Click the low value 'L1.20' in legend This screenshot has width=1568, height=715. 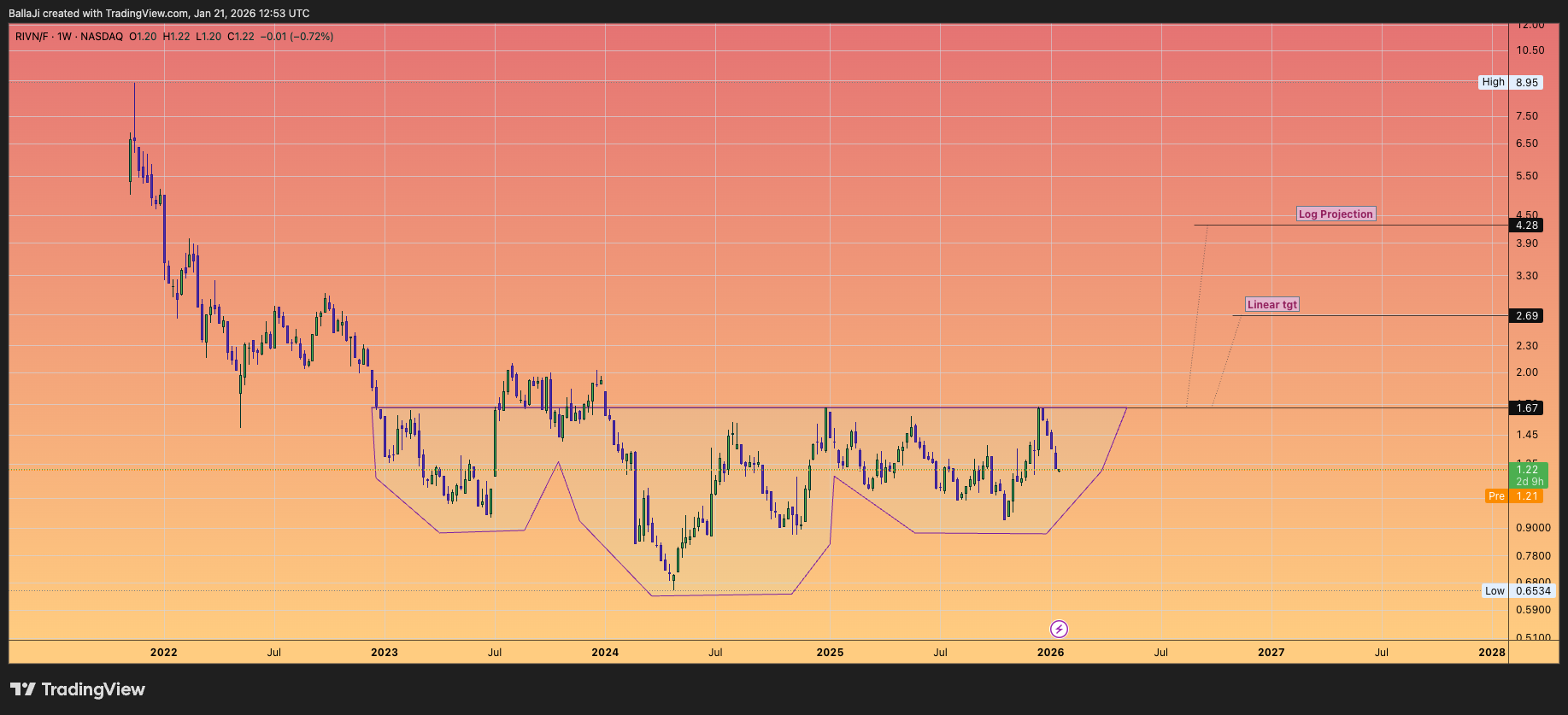click(x=208, y=37)
